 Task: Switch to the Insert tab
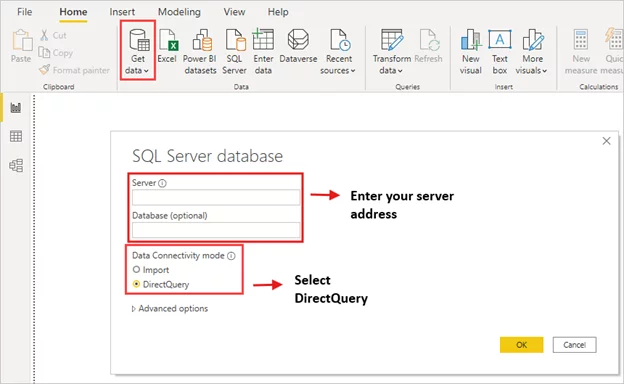click(122, 12)
